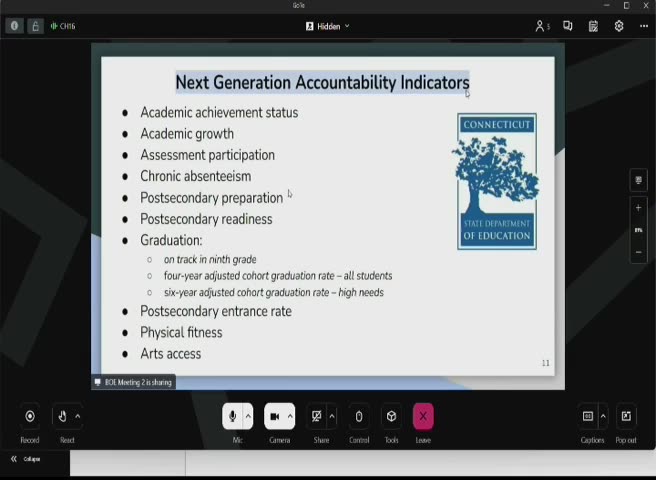Toggle the Mic button
The height and width of the screenshot is (480, 656).
pyautogui.click(x=232, y=416)
